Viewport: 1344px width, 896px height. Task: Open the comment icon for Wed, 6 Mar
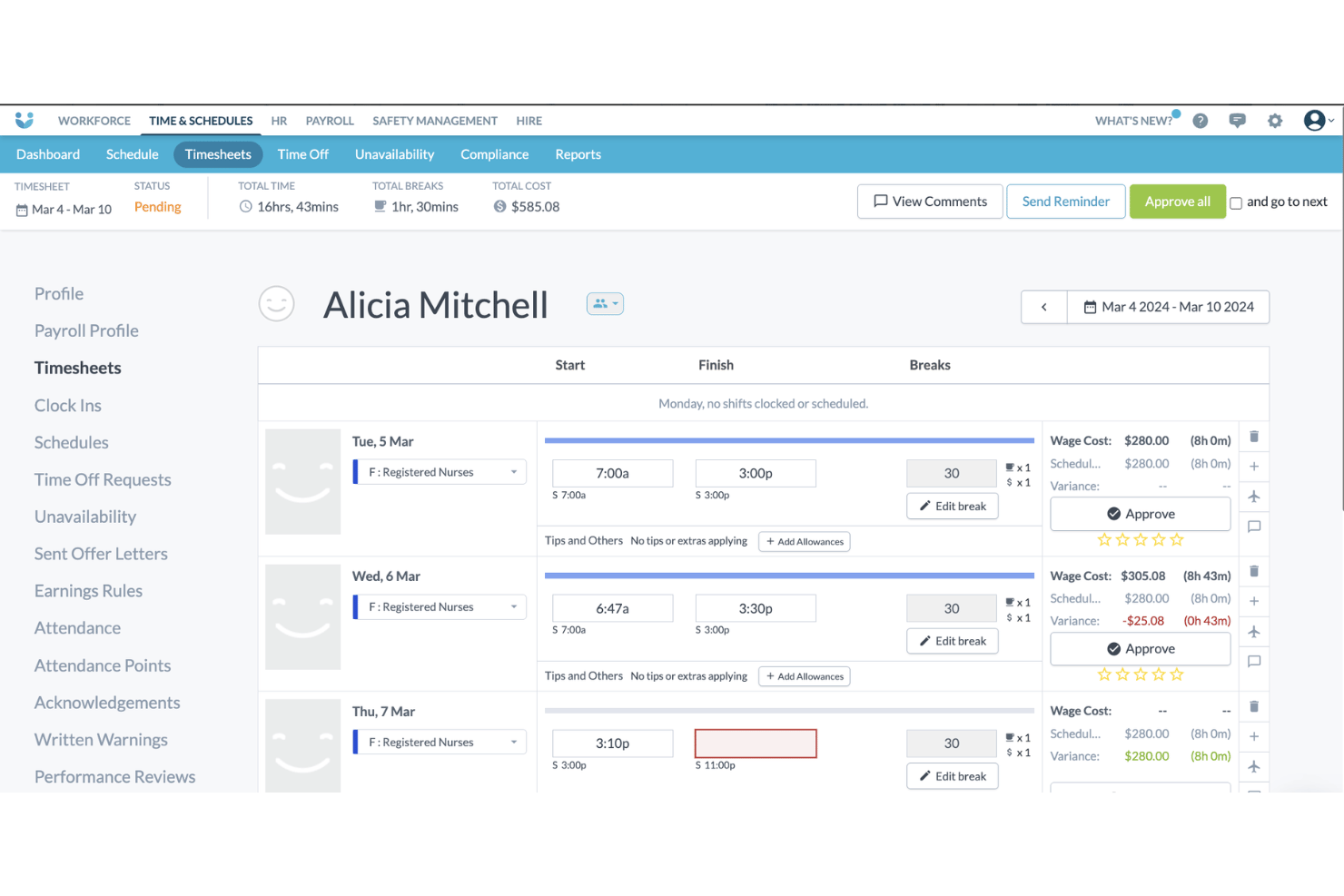pos(1254,662)
